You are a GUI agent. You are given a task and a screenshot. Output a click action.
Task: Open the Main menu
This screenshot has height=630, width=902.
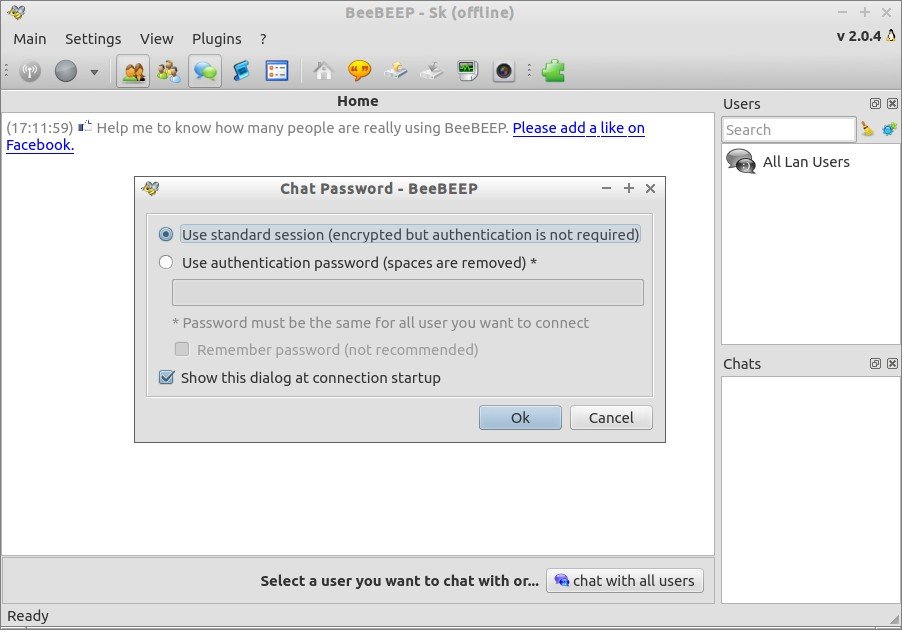tap(30, 39)
